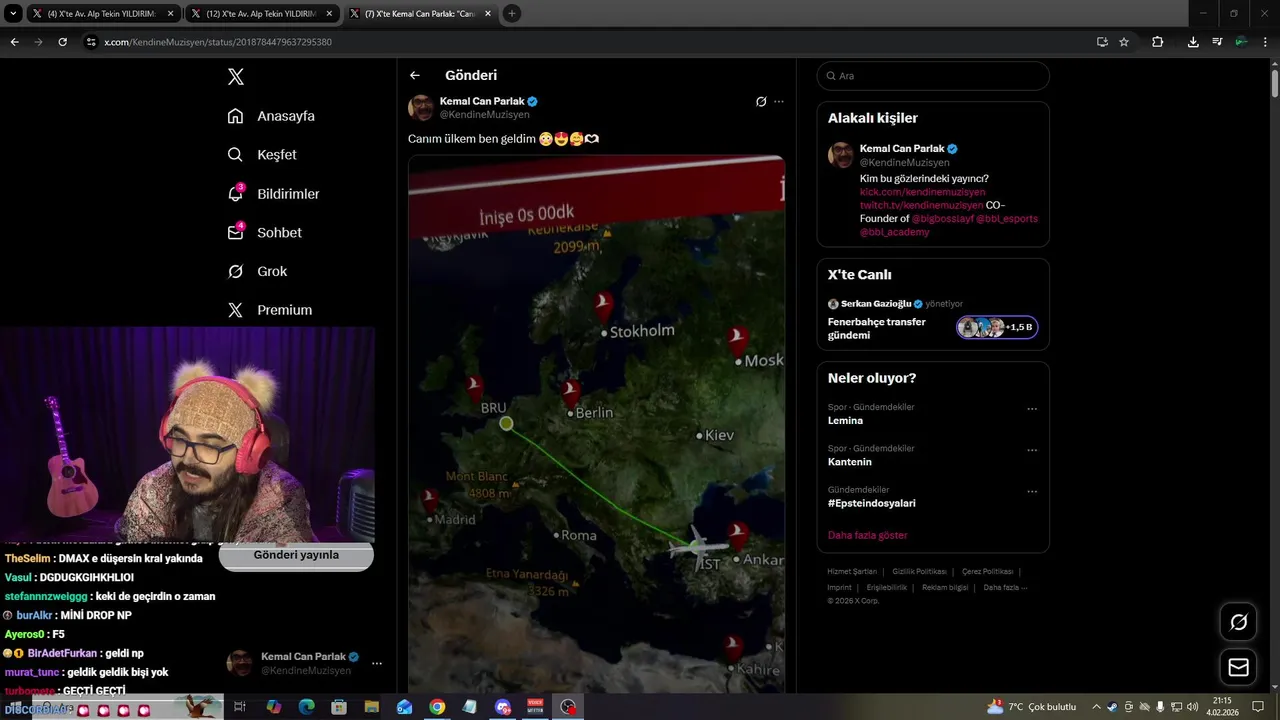
Task: Open account menu dots beside bottom profile
Action: [377, 663]
